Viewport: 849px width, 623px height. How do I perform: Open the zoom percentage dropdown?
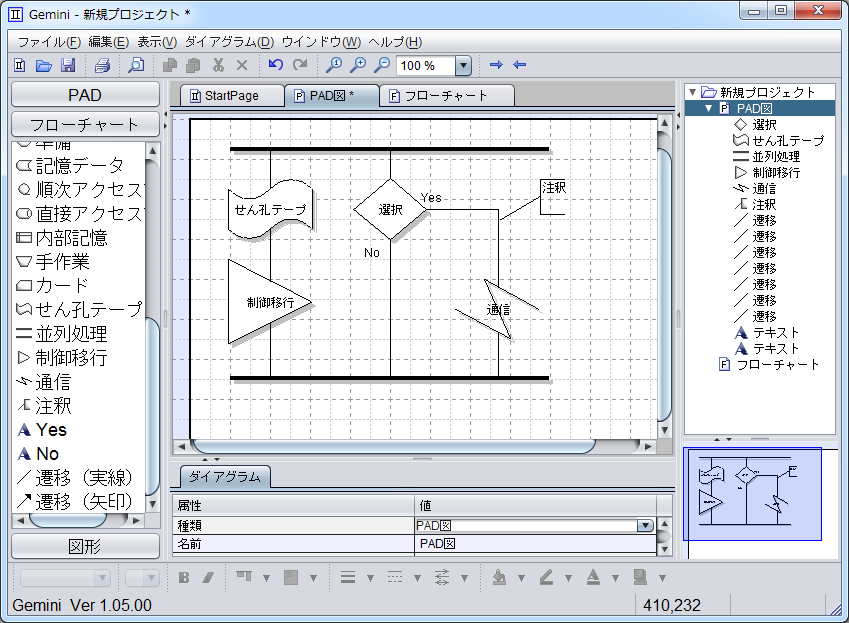point(463,66)
